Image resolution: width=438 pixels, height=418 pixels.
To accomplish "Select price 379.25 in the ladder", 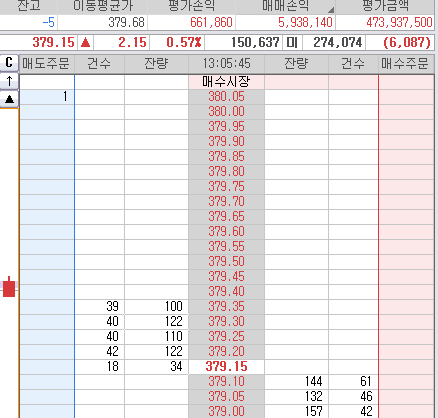I will coord(226,337).
